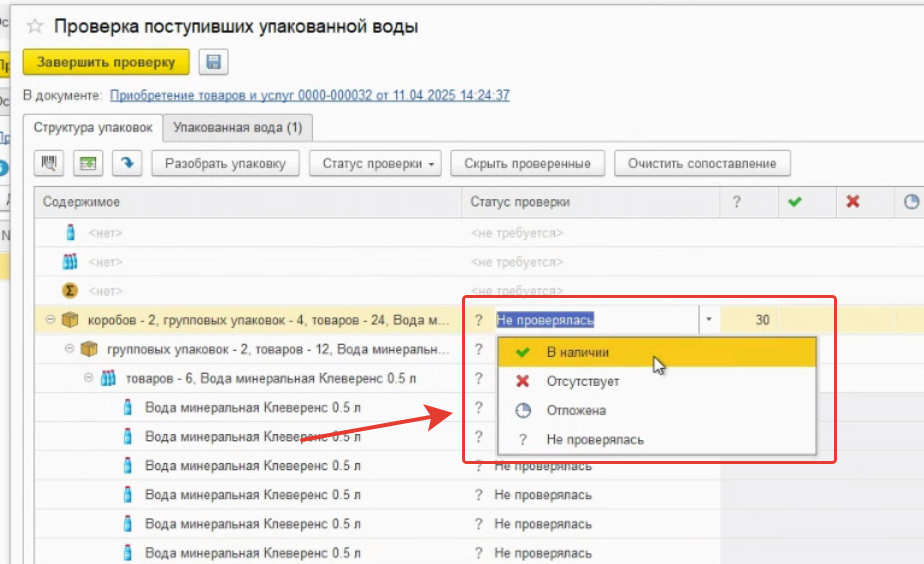Collapse the 'коробов - 2' tree row
This screenshot has width=924, height=564.
point(50,320)
